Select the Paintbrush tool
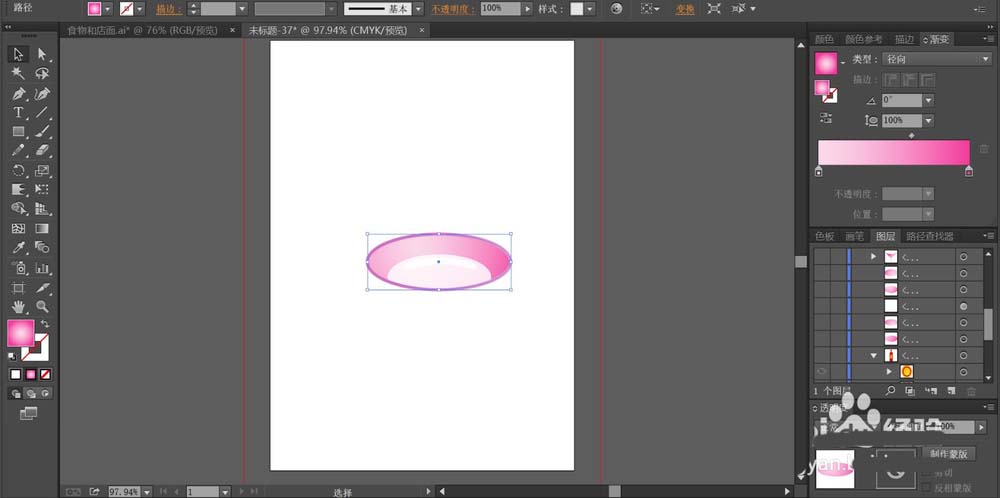Viewport: 1000px width, 498px height. [x=42, y=132]
